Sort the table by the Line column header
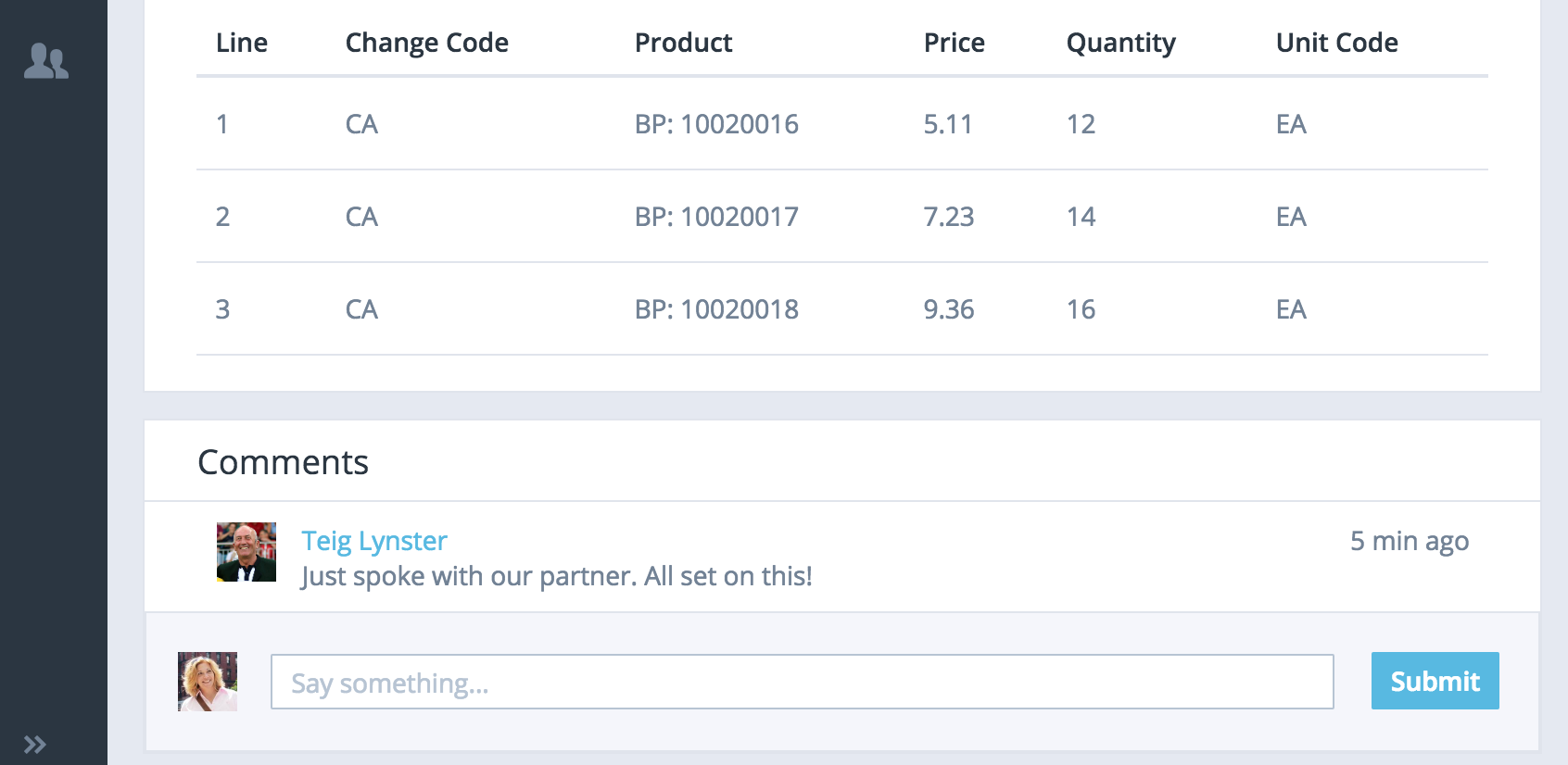 point(241,43)
